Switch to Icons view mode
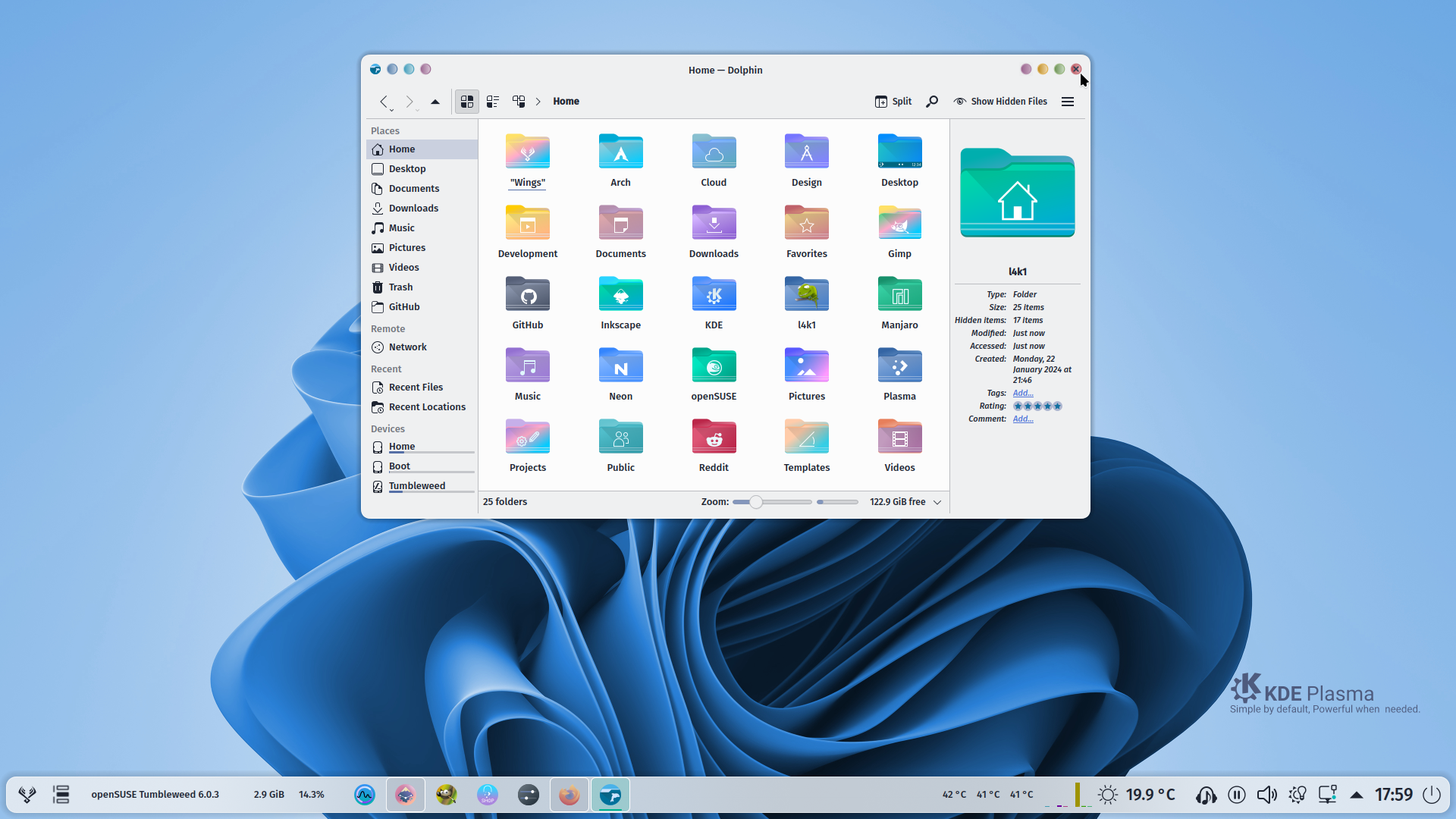The image size is (1456, 819). tap(467, 101)
